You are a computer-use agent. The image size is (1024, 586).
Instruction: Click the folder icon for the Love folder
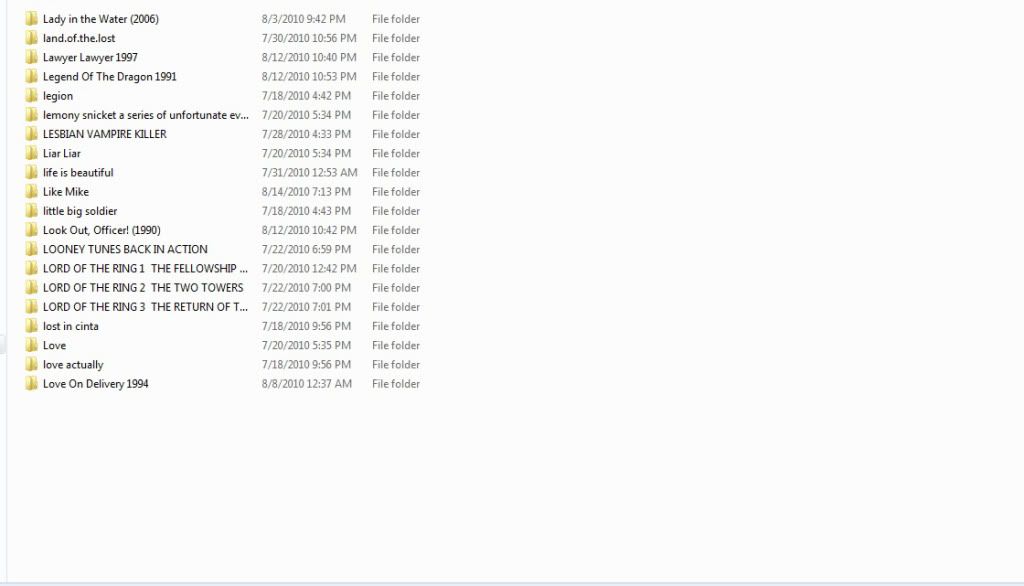click(x=31, y=345)
